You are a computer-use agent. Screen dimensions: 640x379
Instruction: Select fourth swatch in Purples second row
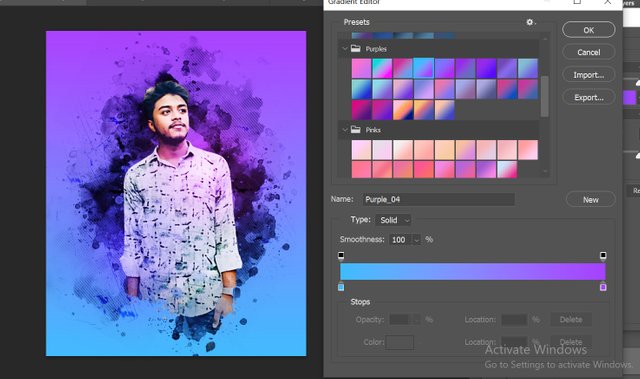(424, 89)
